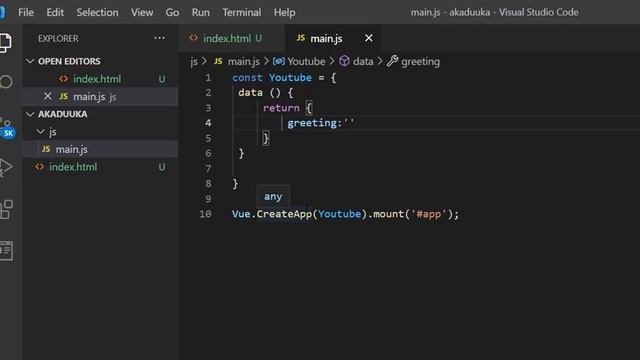Collapse the AKADUUKA folder section

coord(30,114)
